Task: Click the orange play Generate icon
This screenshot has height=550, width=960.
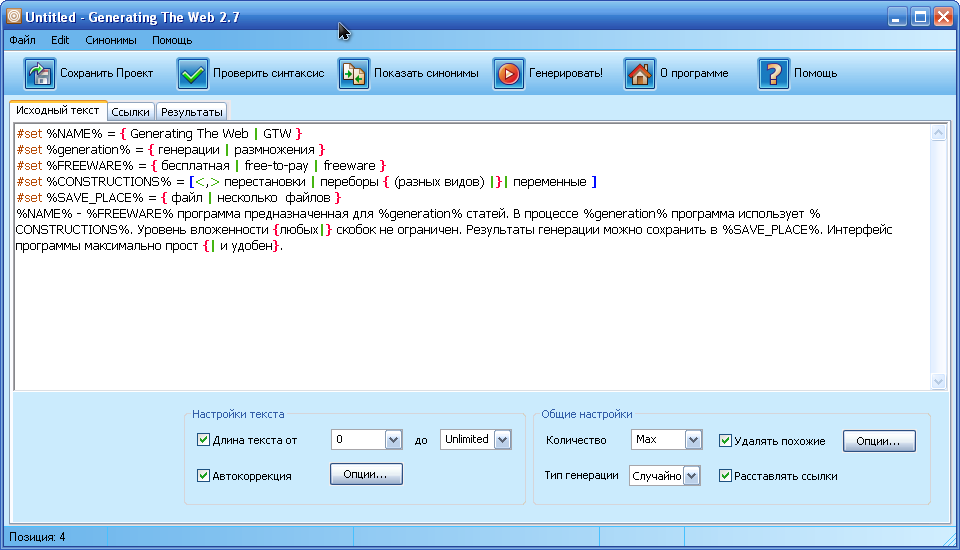Action: click(509, 73)
